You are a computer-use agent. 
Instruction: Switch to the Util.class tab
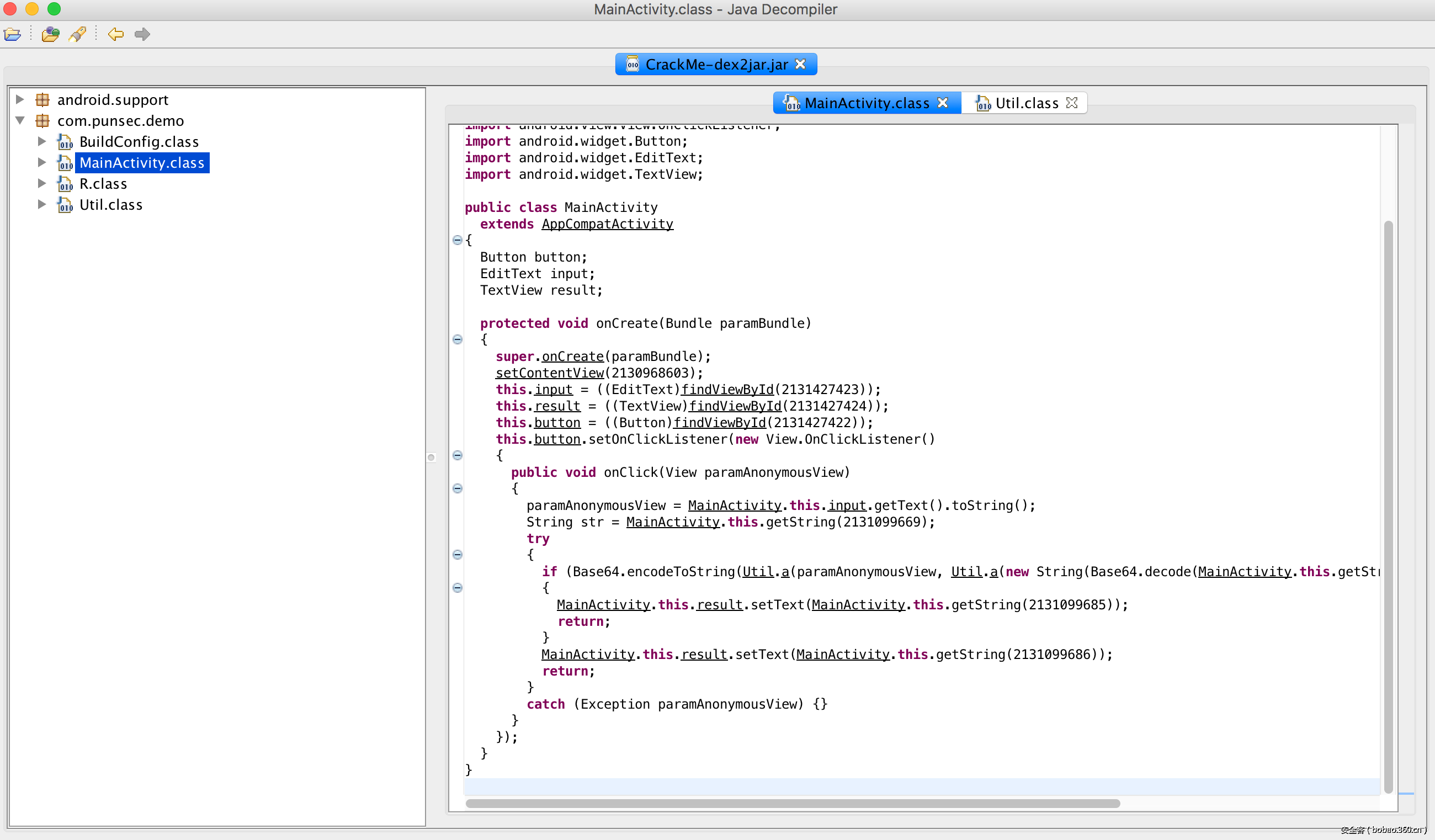1025,103
